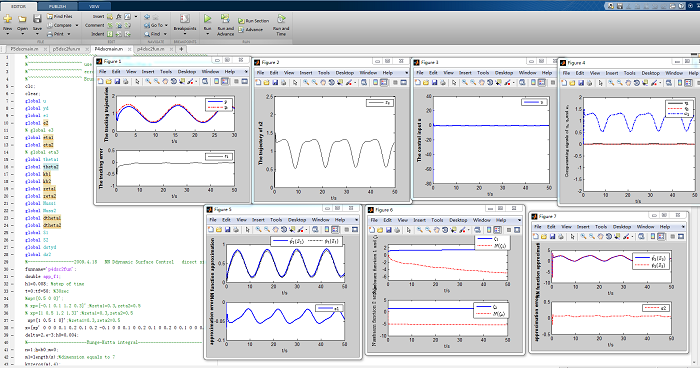Toggle the Pan hand tool in Figure 6
The image size is (700, 368).
click(437, 230)
